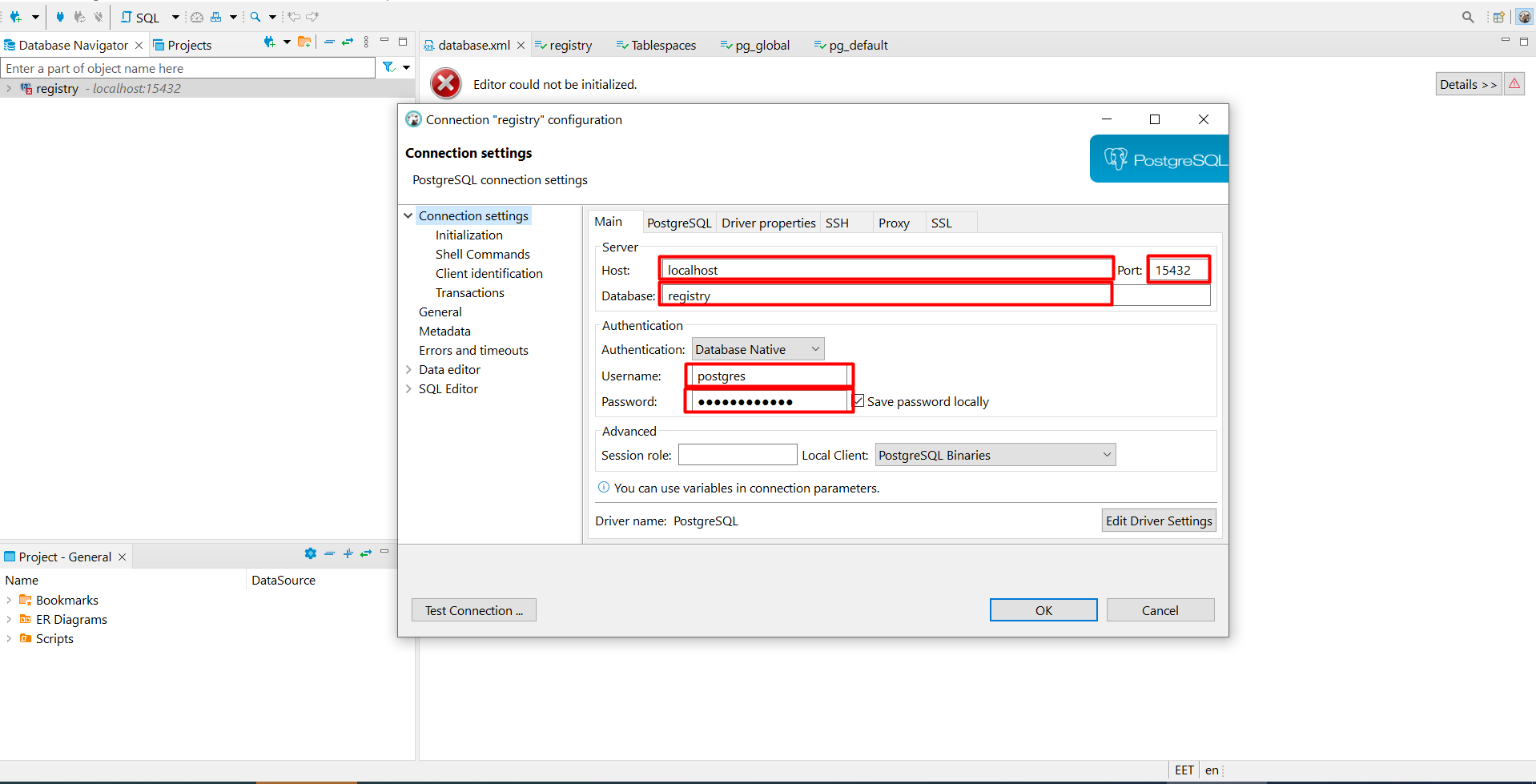Click the global search magnifier at top right

click(x=1468, y=17)
